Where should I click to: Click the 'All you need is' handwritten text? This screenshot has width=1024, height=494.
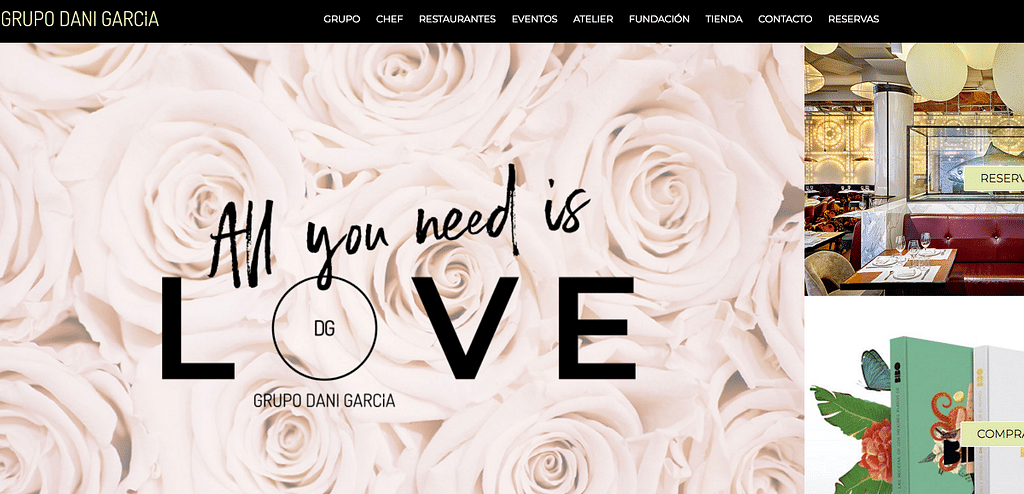(x=400, y=225)
